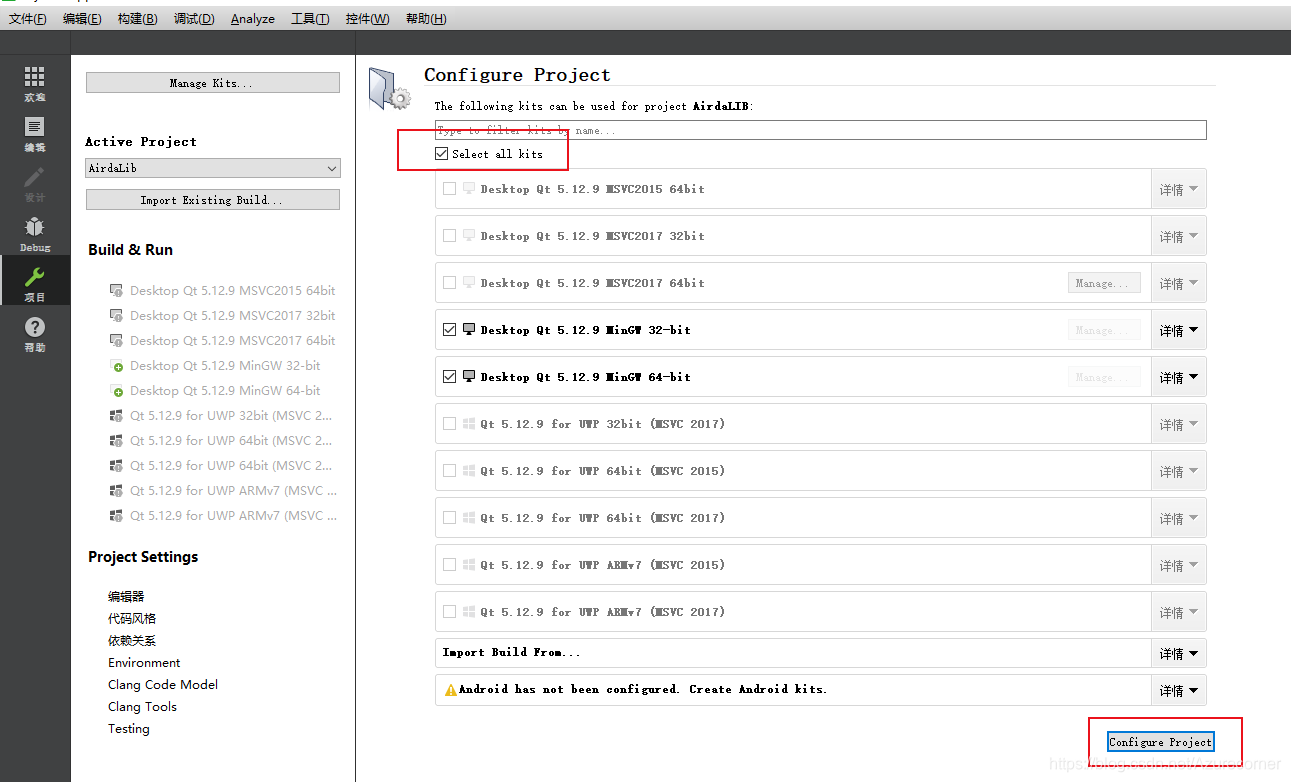Viewport: 1291px width, 782px height.
Task: Click the Import Existing Build button
Action: click(x=212, y=199)
